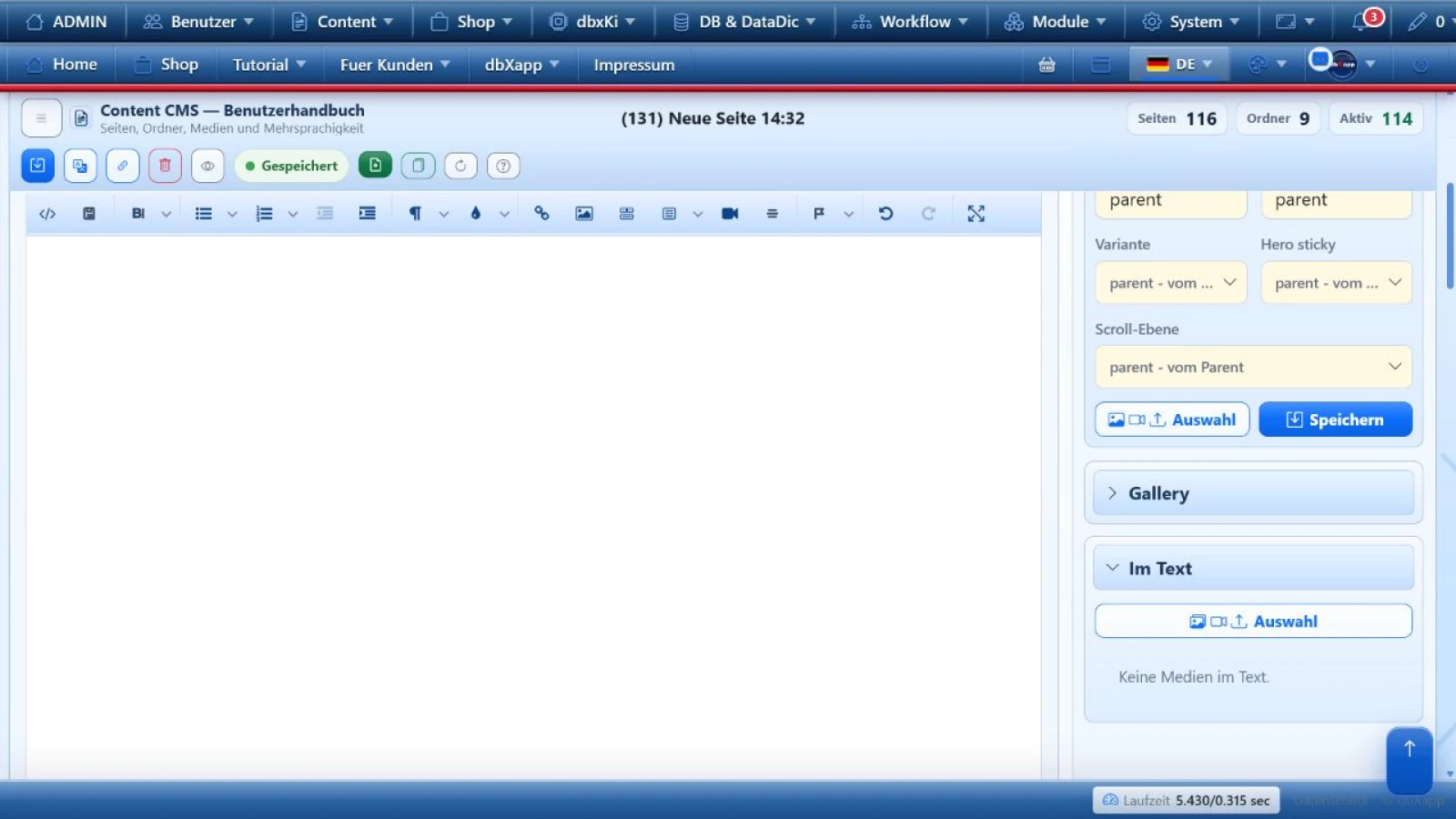
Task: Click the outdent icon
Action: tap(325, 214)
